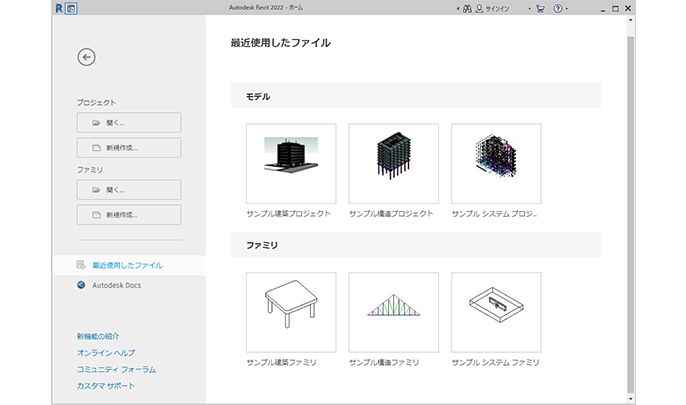
Task: Open the コミュニティ フォーラム link
Action: coord(116,369)
